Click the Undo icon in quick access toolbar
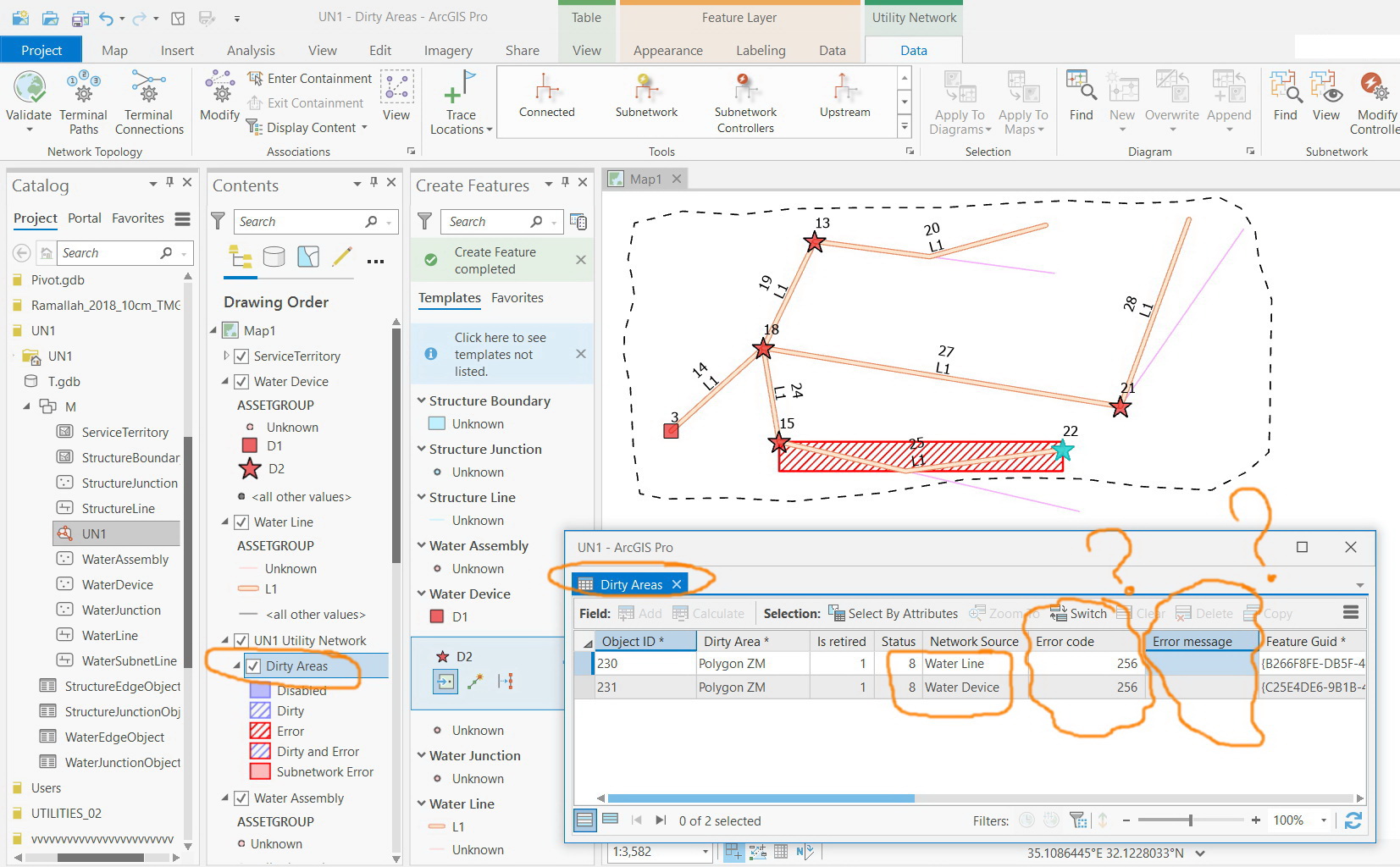The width and height of the screenshot is (1400, 867). click(106, 18)
